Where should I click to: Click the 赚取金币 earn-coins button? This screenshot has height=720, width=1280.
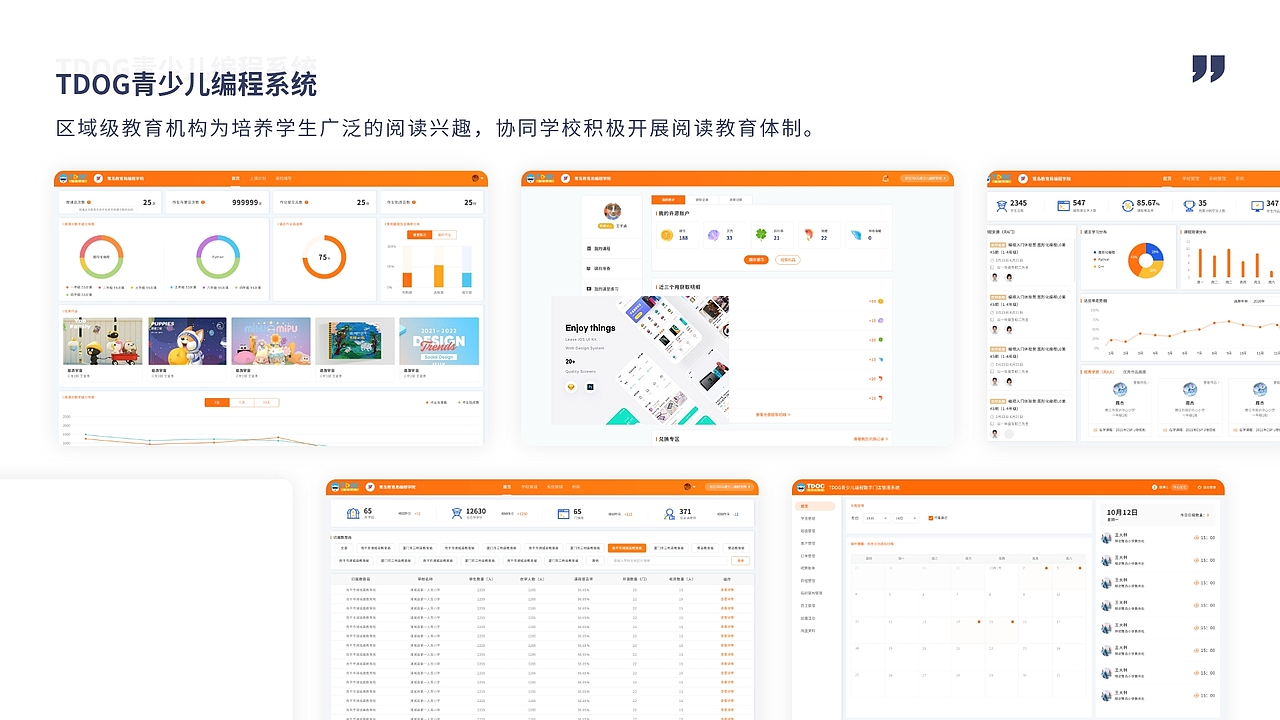(x=755, y=260)
